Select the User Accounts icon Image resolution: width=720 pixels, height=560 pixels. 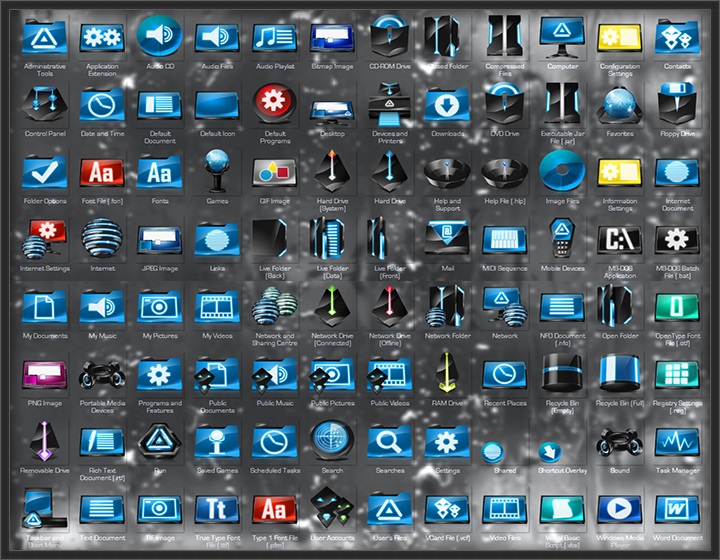tap(332, 508)
